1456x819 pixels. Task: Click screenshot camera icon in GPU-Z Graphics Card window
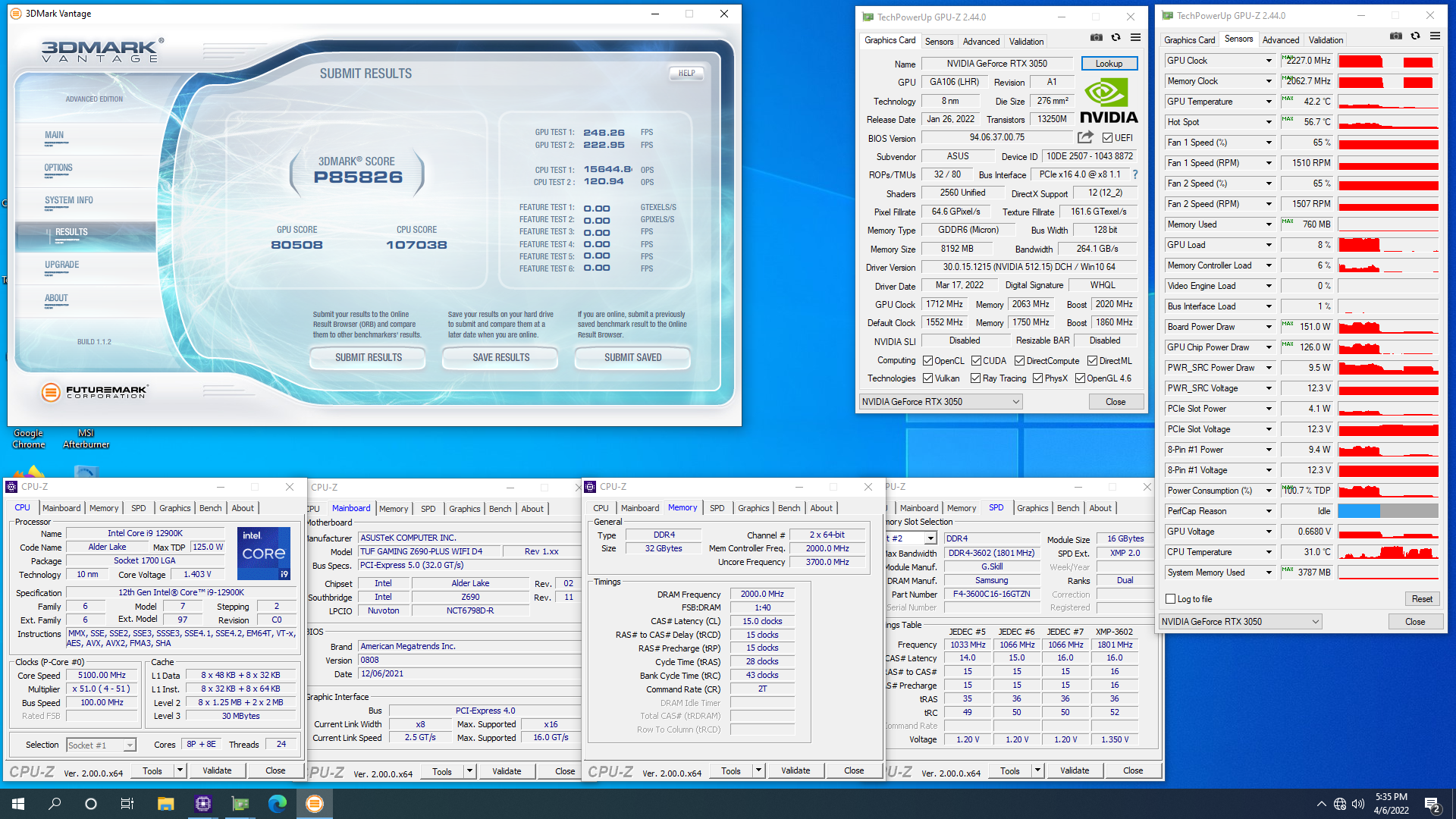[x=1097, y=37]
